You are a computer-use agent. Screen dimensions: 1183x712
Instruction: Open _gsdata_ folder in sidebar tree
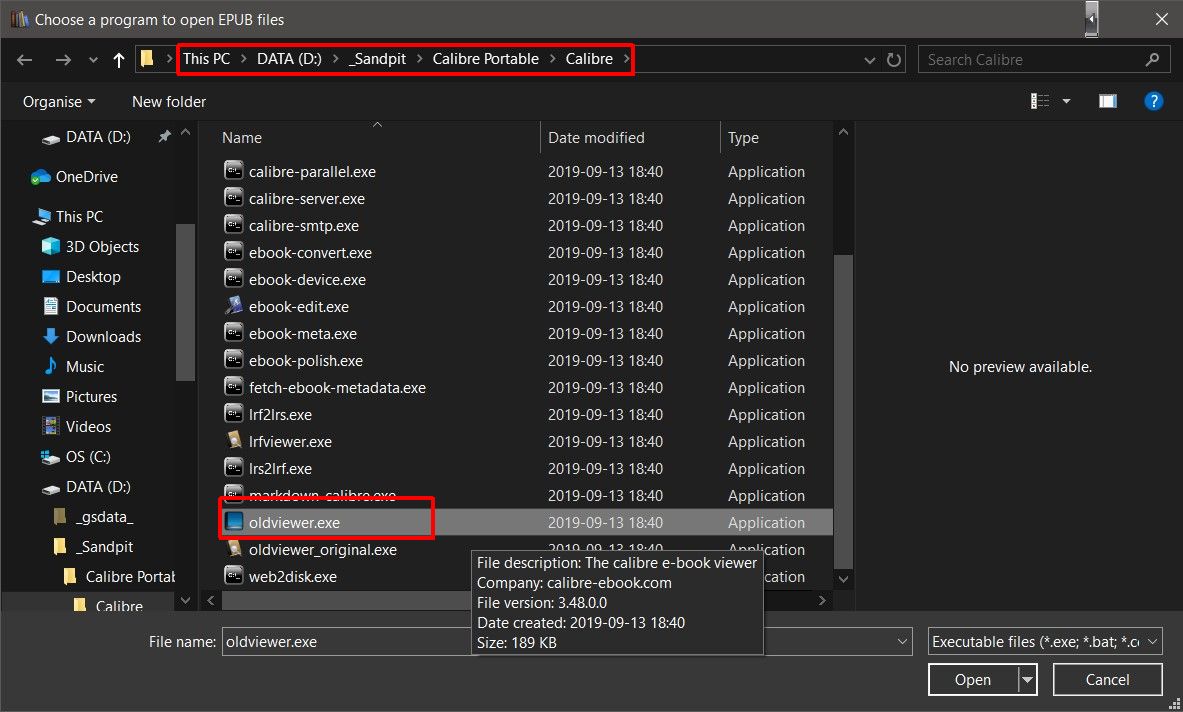[x=104, y=517]
